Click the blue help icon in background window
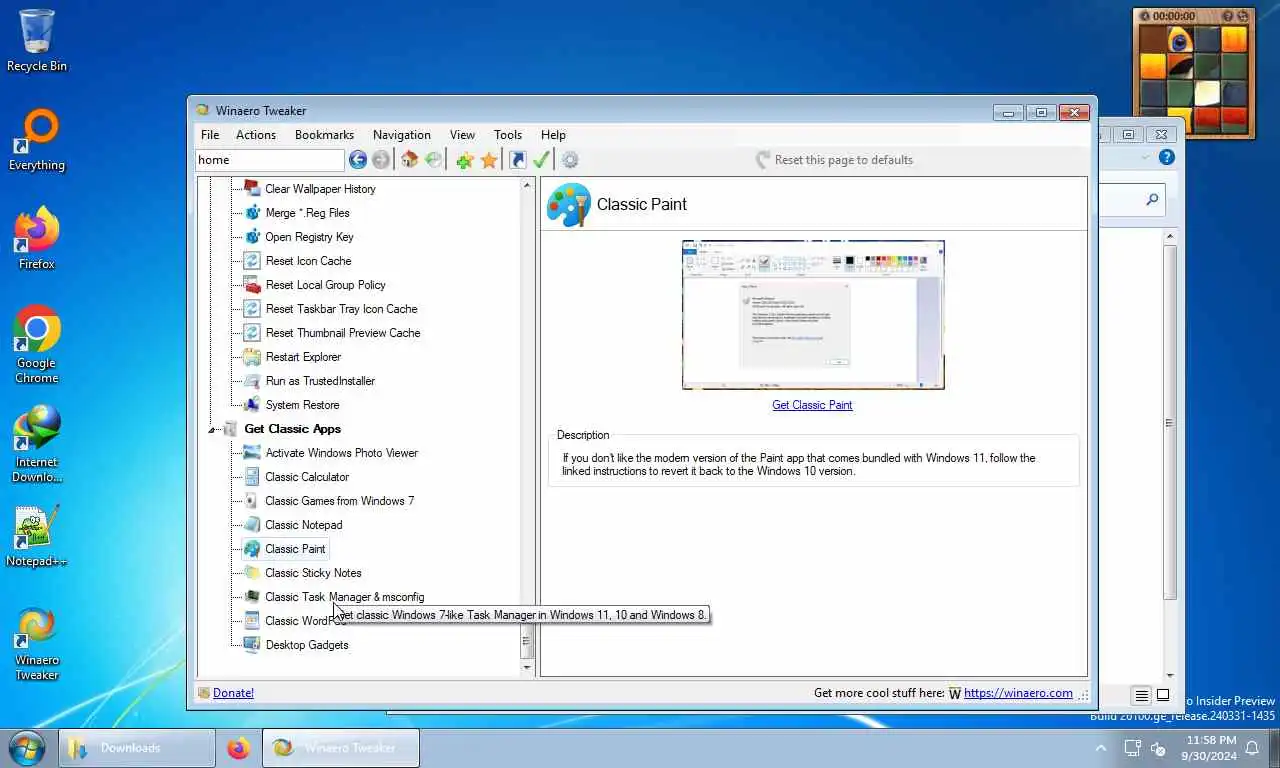Screen dimensions: 1280x768 tap(1166, 158)
